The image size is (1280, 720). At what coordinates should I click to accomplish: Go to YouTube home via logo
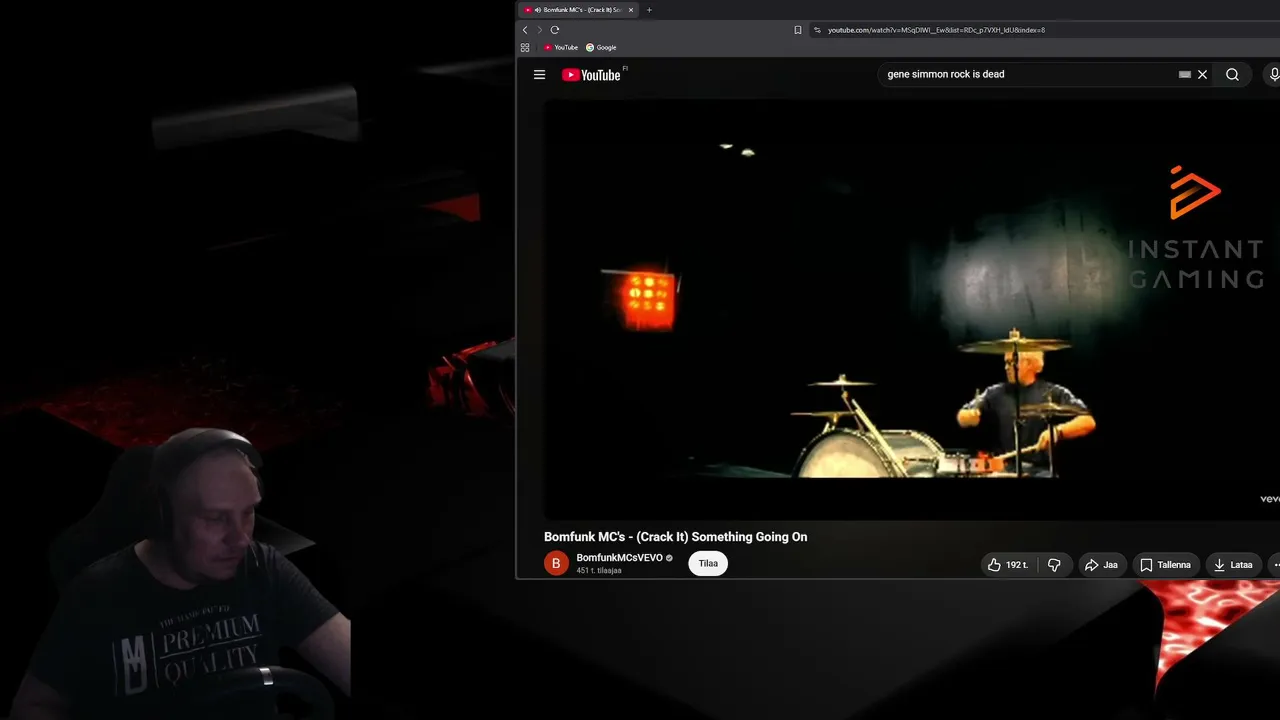point(591,75)
